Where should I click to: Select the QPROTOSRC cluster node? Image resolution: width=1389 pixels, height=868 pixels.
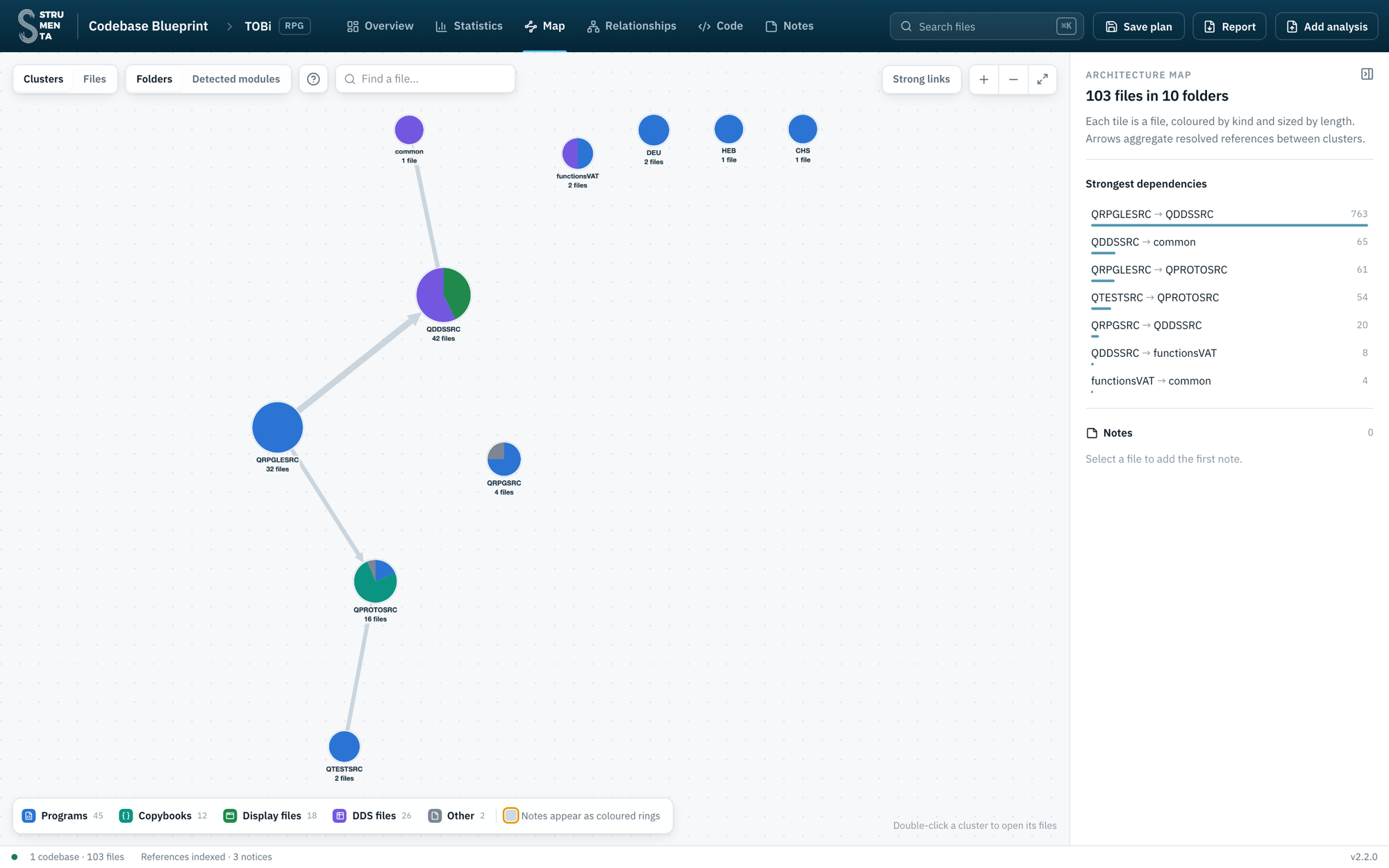[375, 581]
